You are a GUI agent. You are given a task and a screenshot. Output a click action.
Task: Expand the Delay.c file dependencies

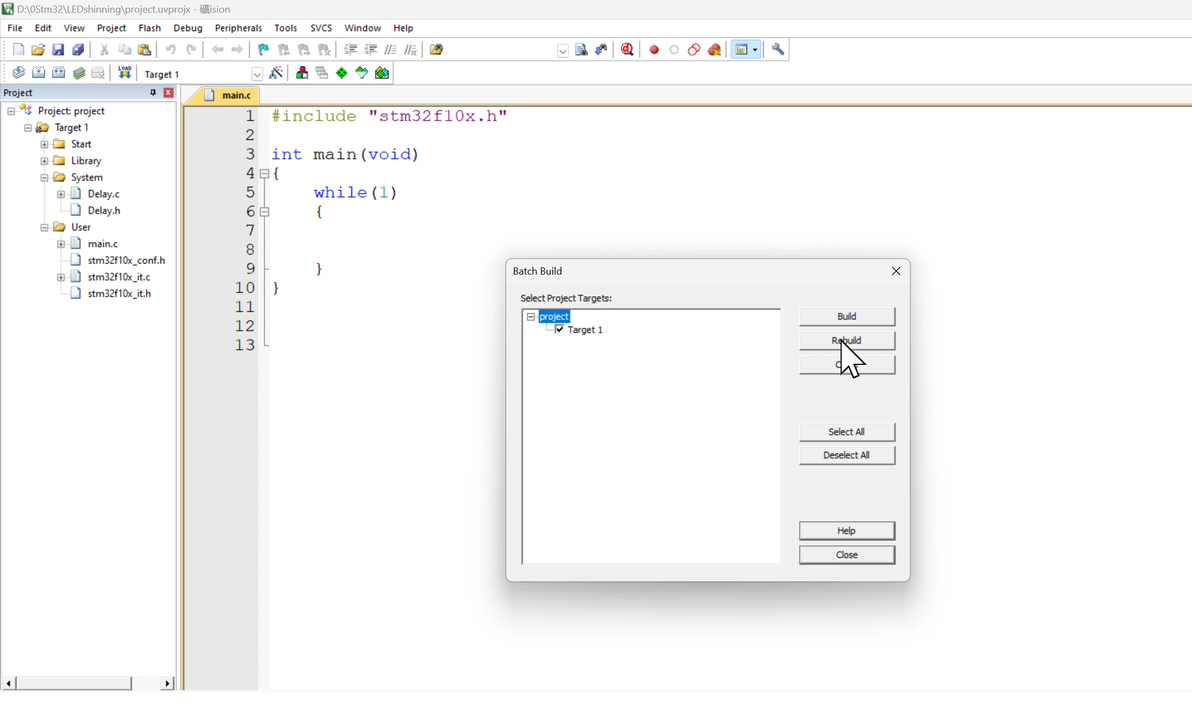point(61,194)
